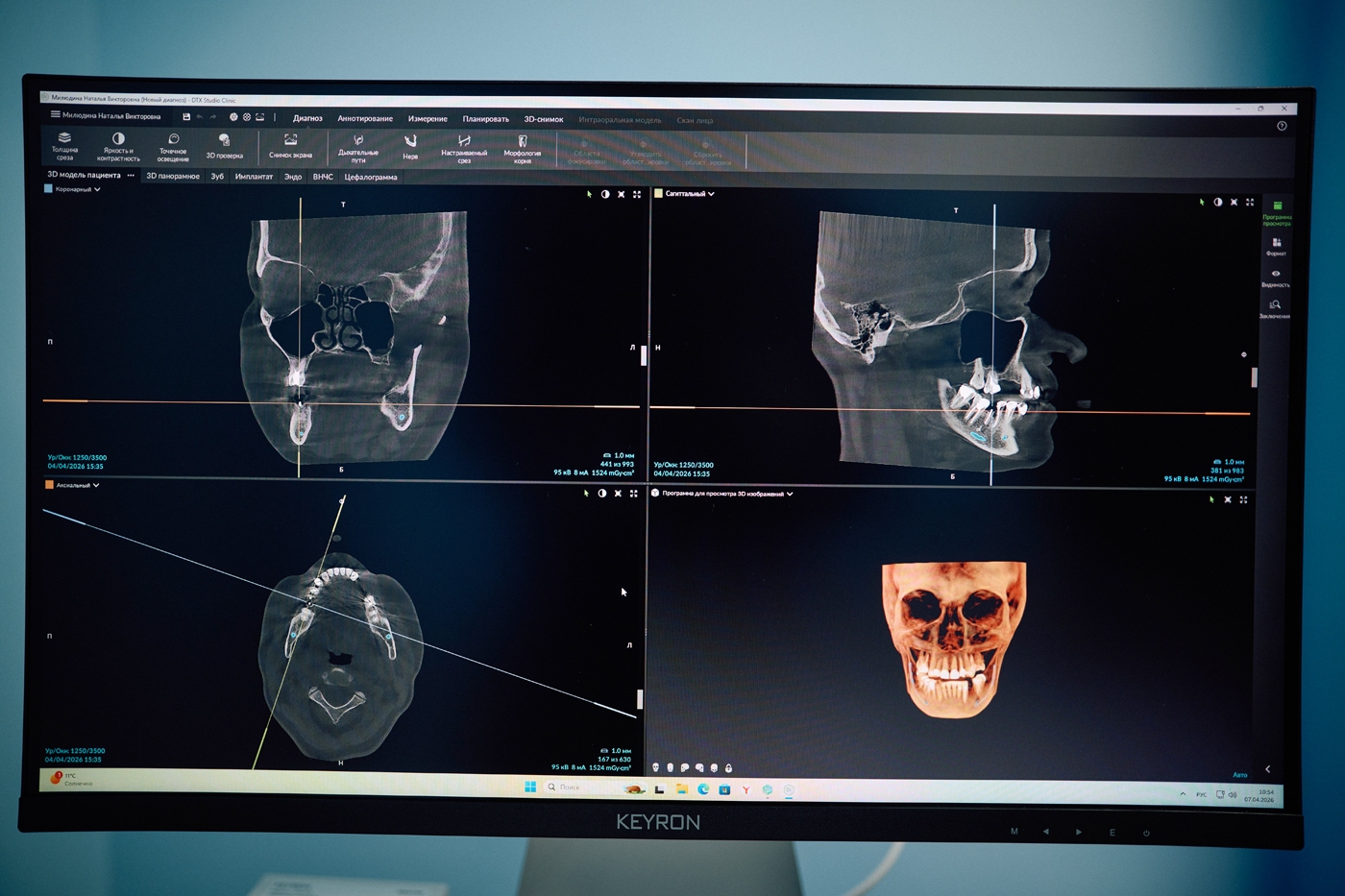
Task: Click the 3D проверка tool icon
Action: (224, 145)
